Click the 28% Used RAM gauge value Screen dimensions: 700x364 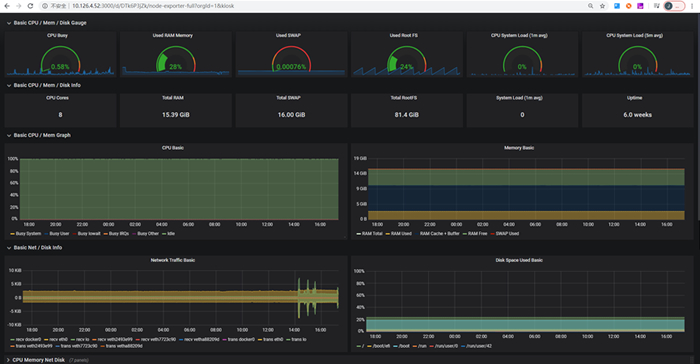click(x=175, y=67)
